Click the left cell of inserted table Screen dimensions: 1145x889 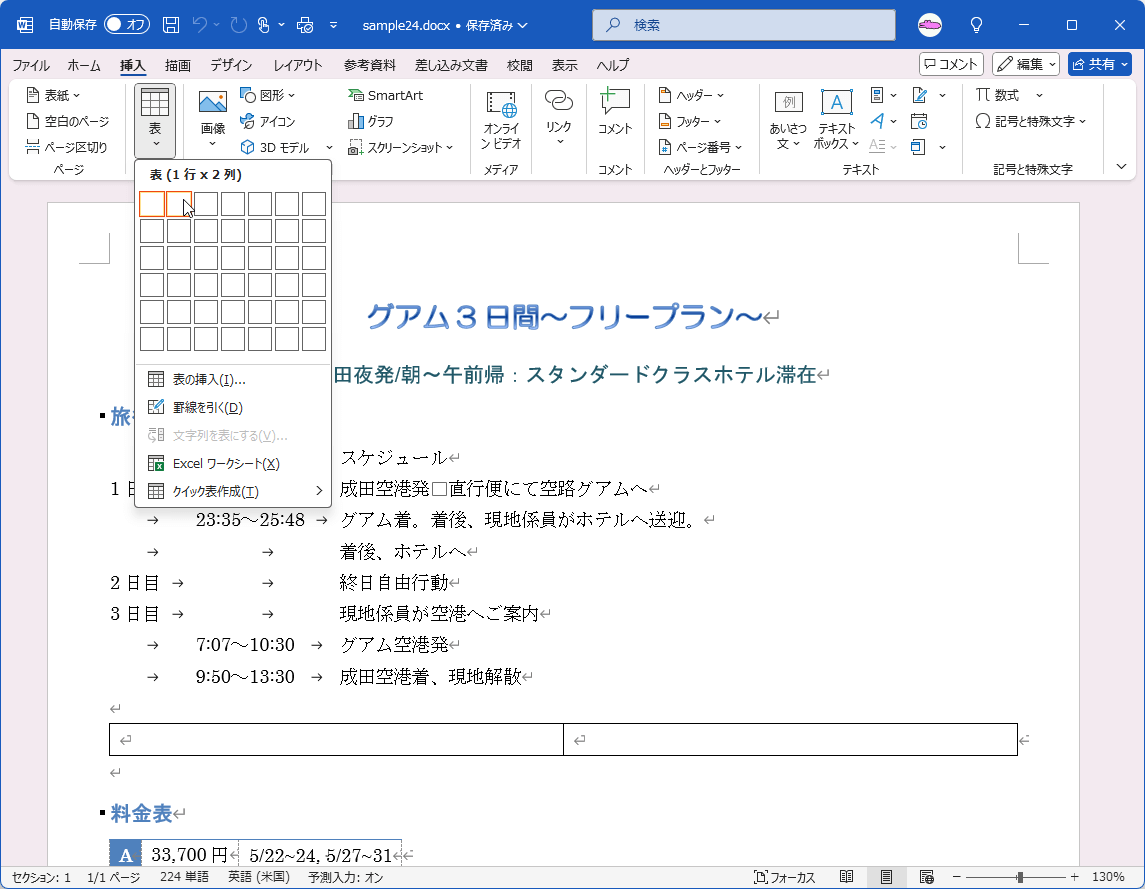(336, 739)
